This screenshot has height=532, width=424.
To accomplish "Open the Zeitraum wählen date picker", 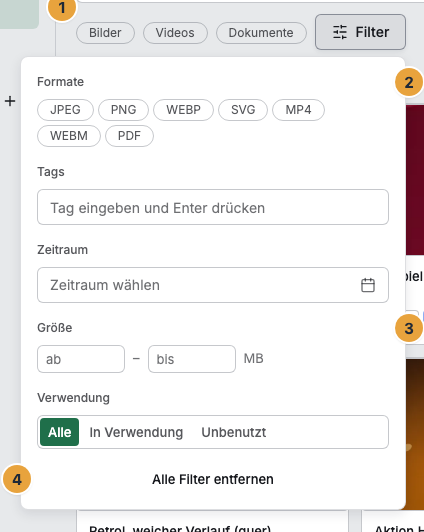I will tap(213, 285).
